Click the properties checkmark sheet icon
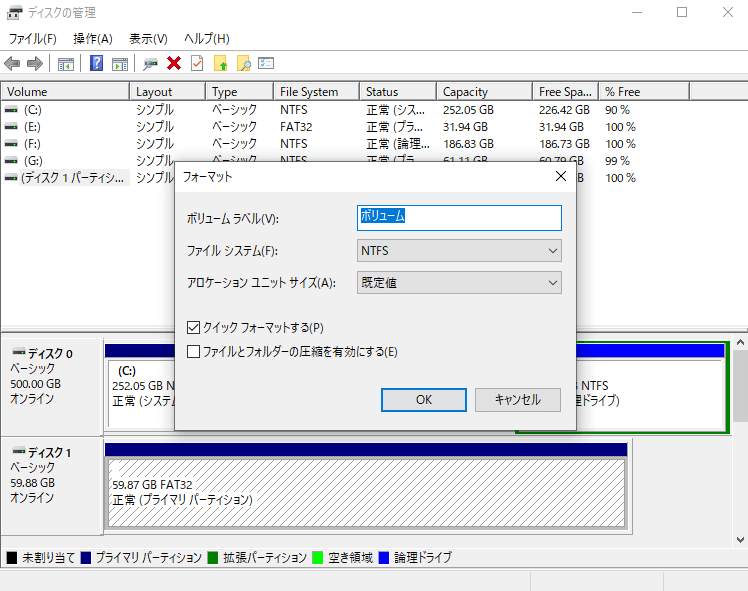This screenshot has height=591, width=748. pyautogui.click(x=197, y=63)
